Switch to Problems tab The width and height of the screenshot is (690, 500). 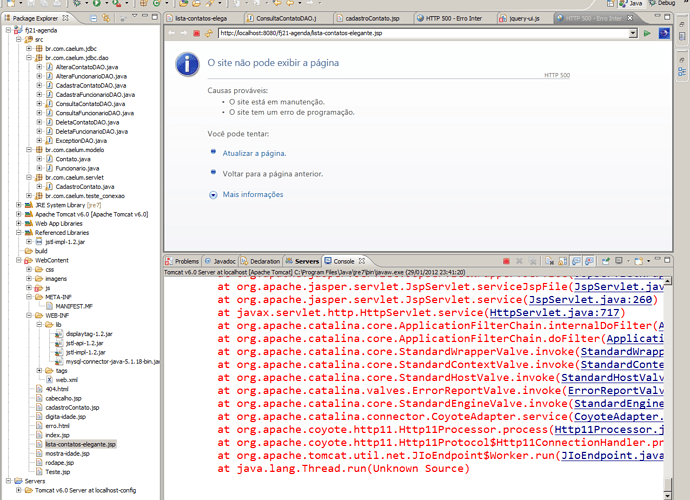coord(182,261)
